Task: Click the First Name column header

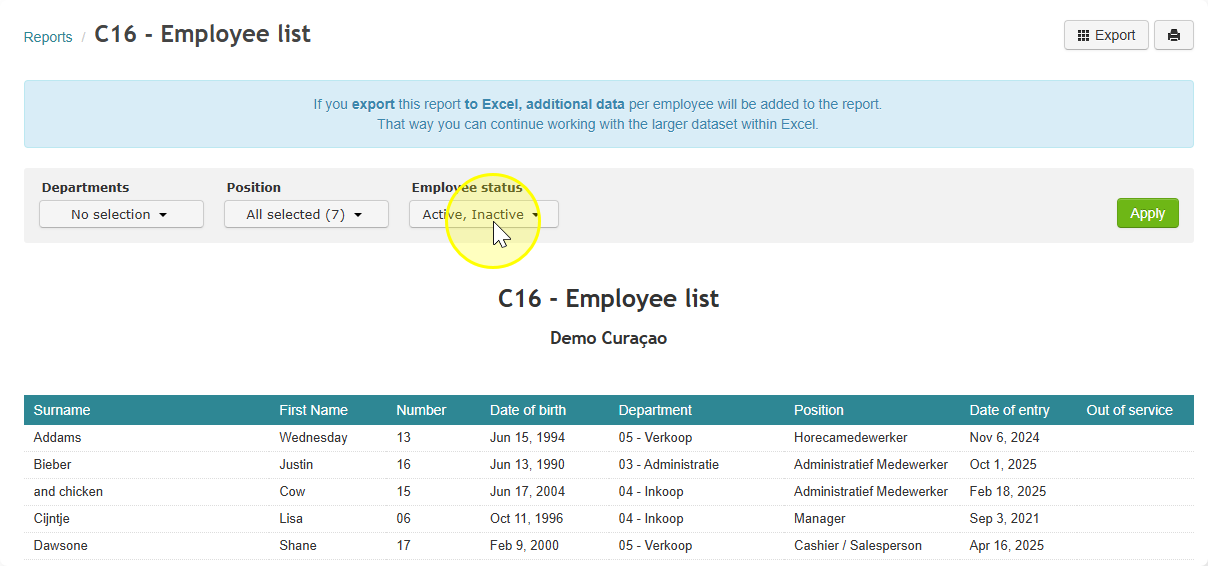Action: tap(313, 410)
